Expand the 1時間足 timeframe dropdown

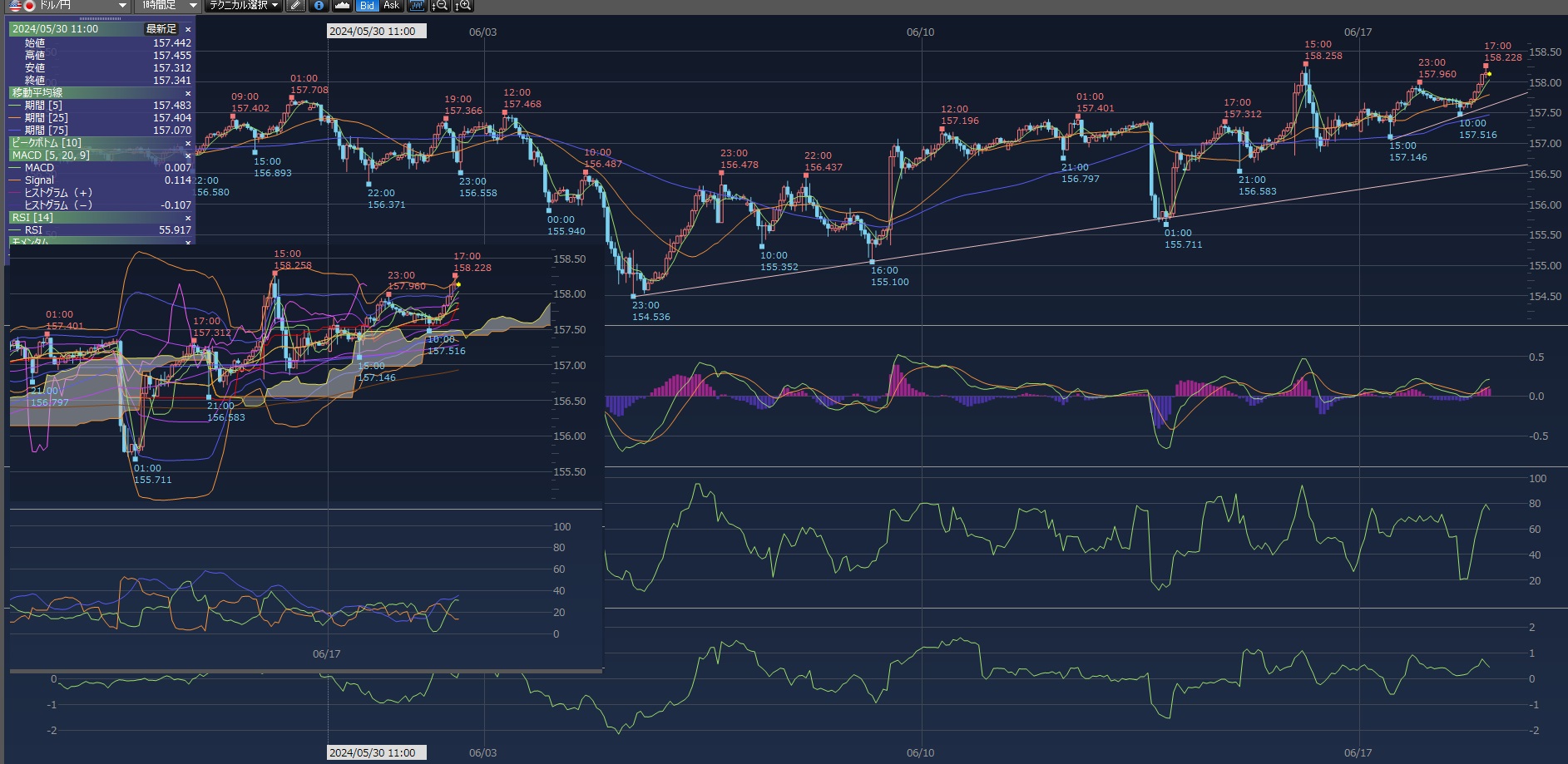(192, 5)
